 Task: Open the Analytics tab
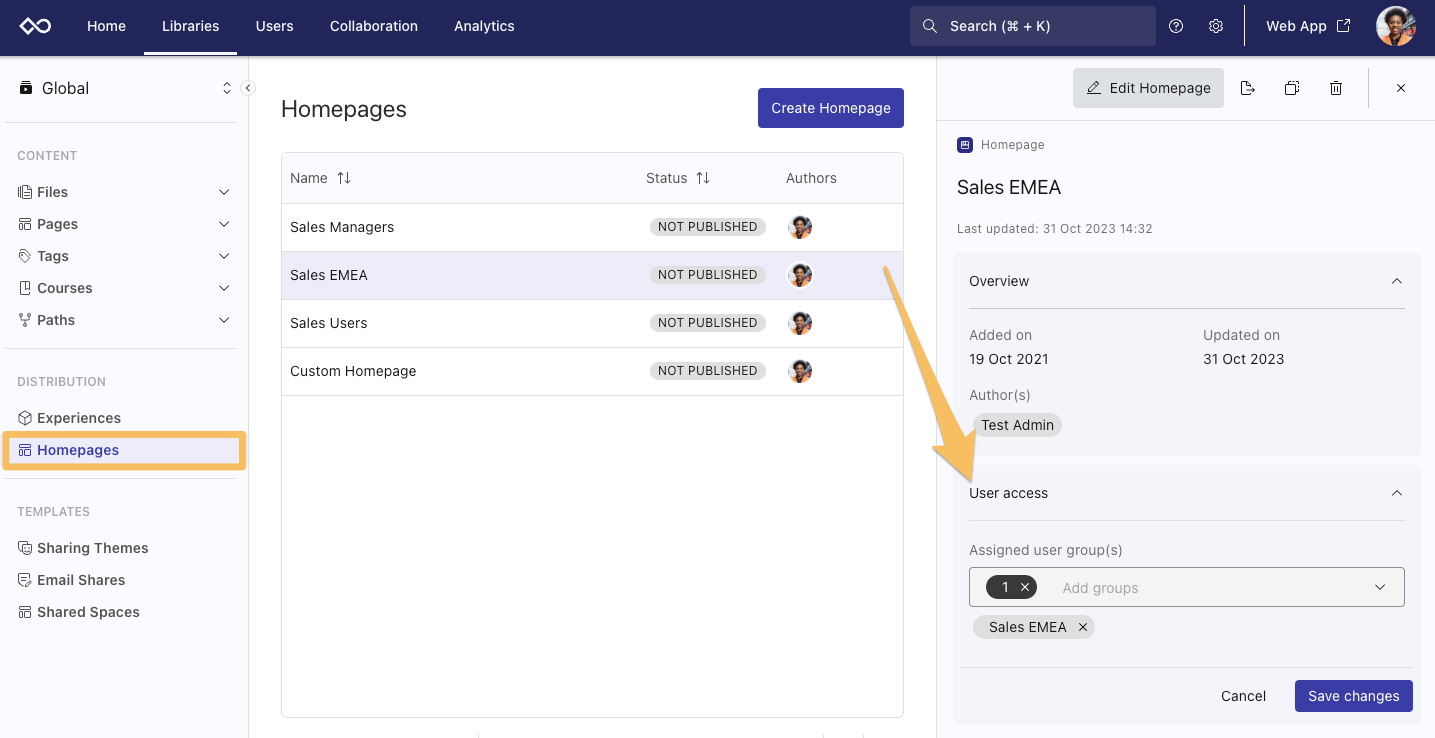pos(484,26)
